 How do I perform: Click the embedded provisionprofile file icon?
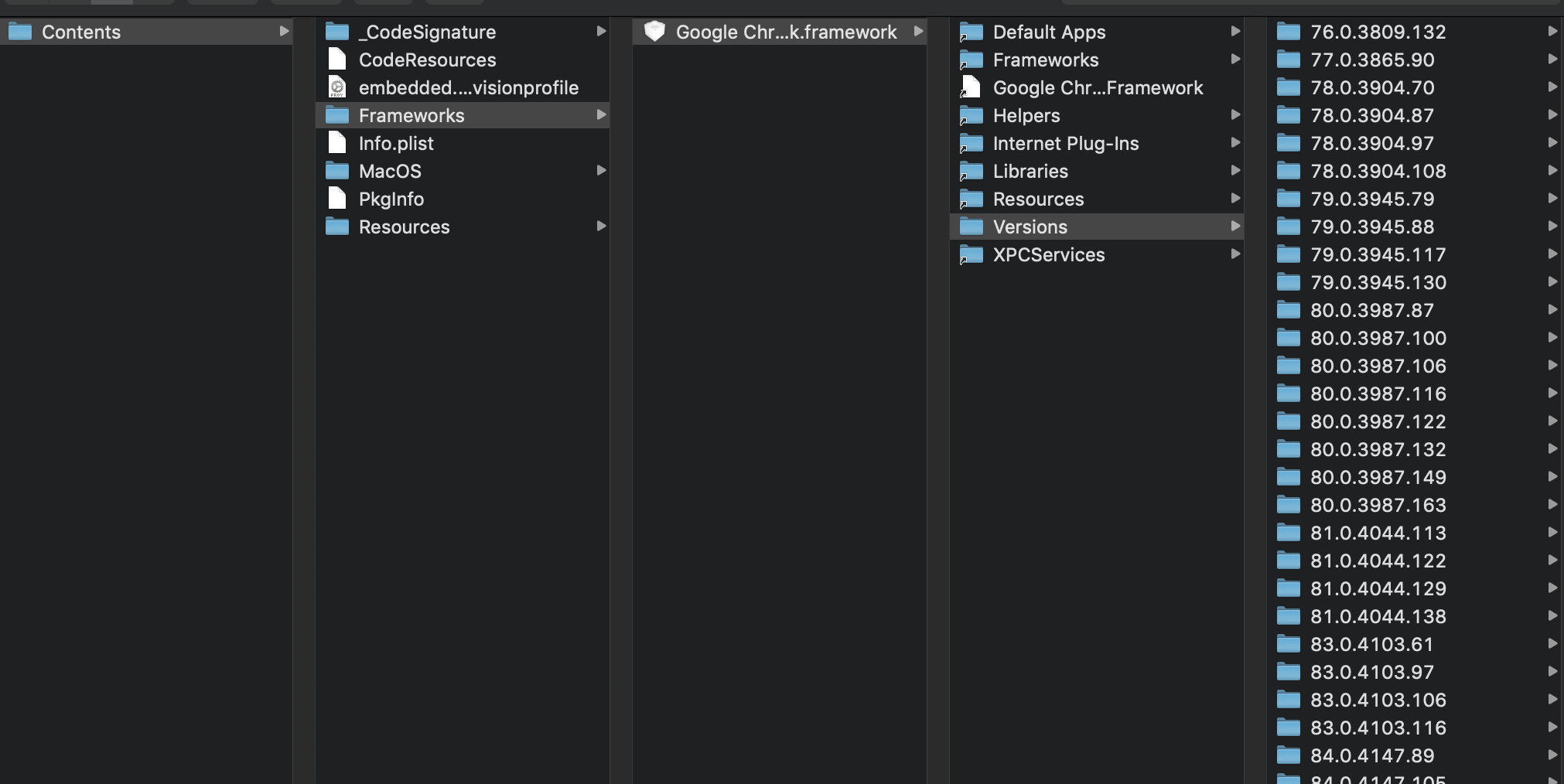click(336, 87)
